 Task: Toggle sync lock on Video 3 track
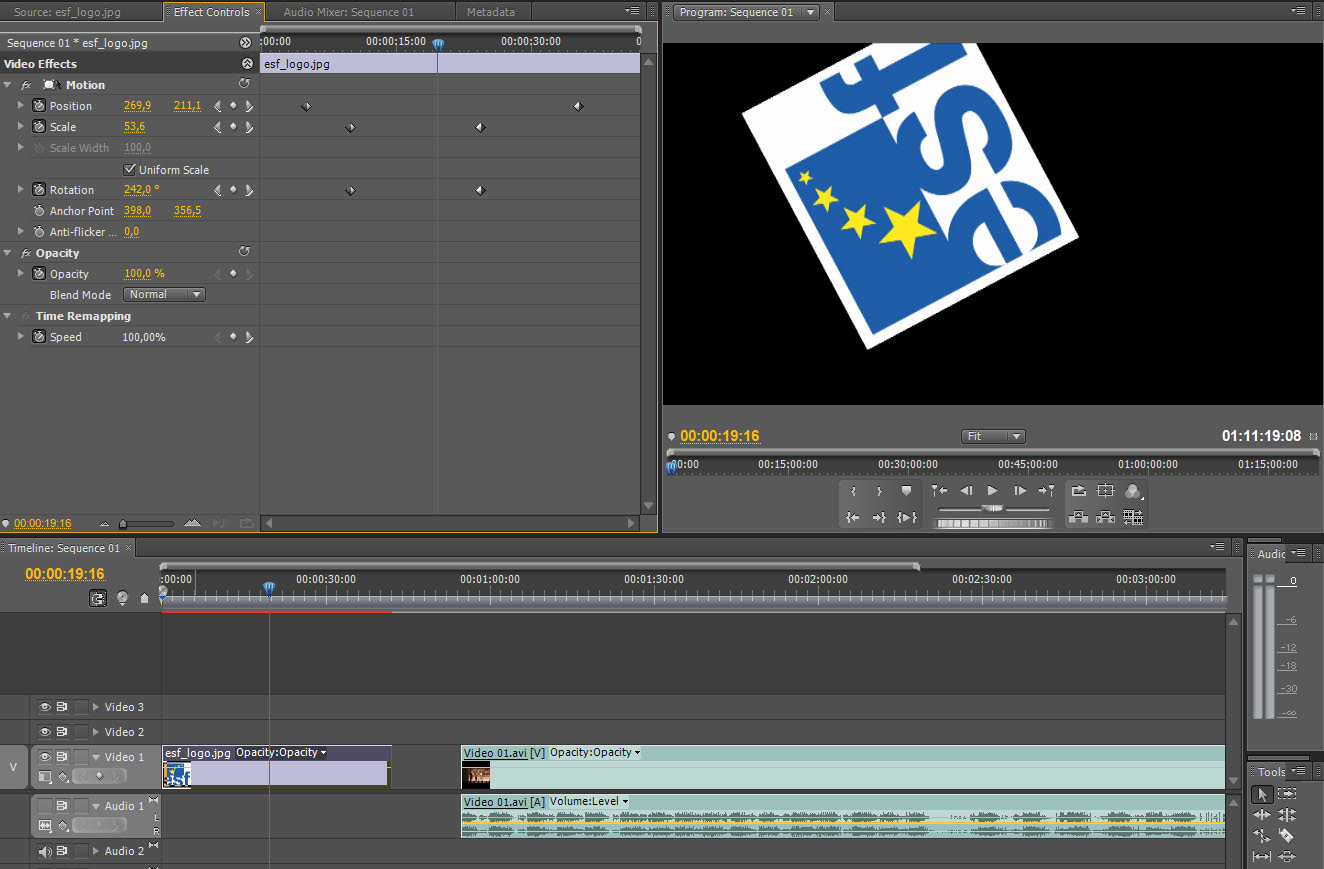pos(62,707)
